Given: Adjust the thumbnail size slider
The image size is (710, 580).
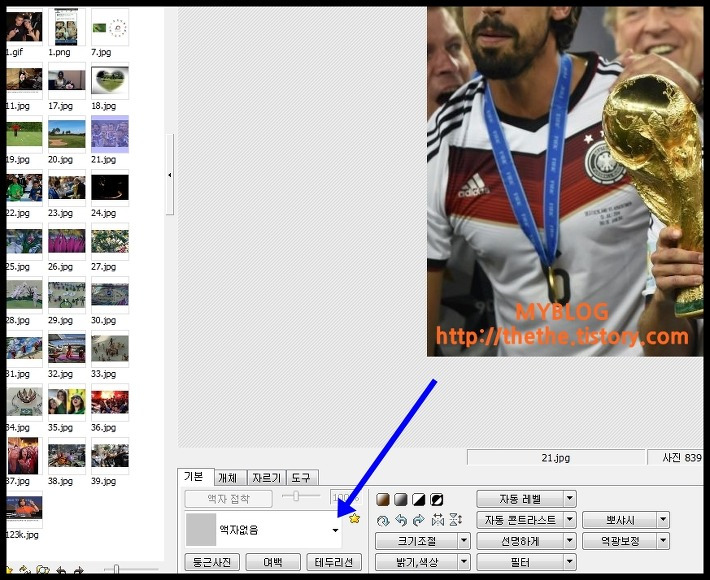Looking at the screenshot, I should click(116, 570).
